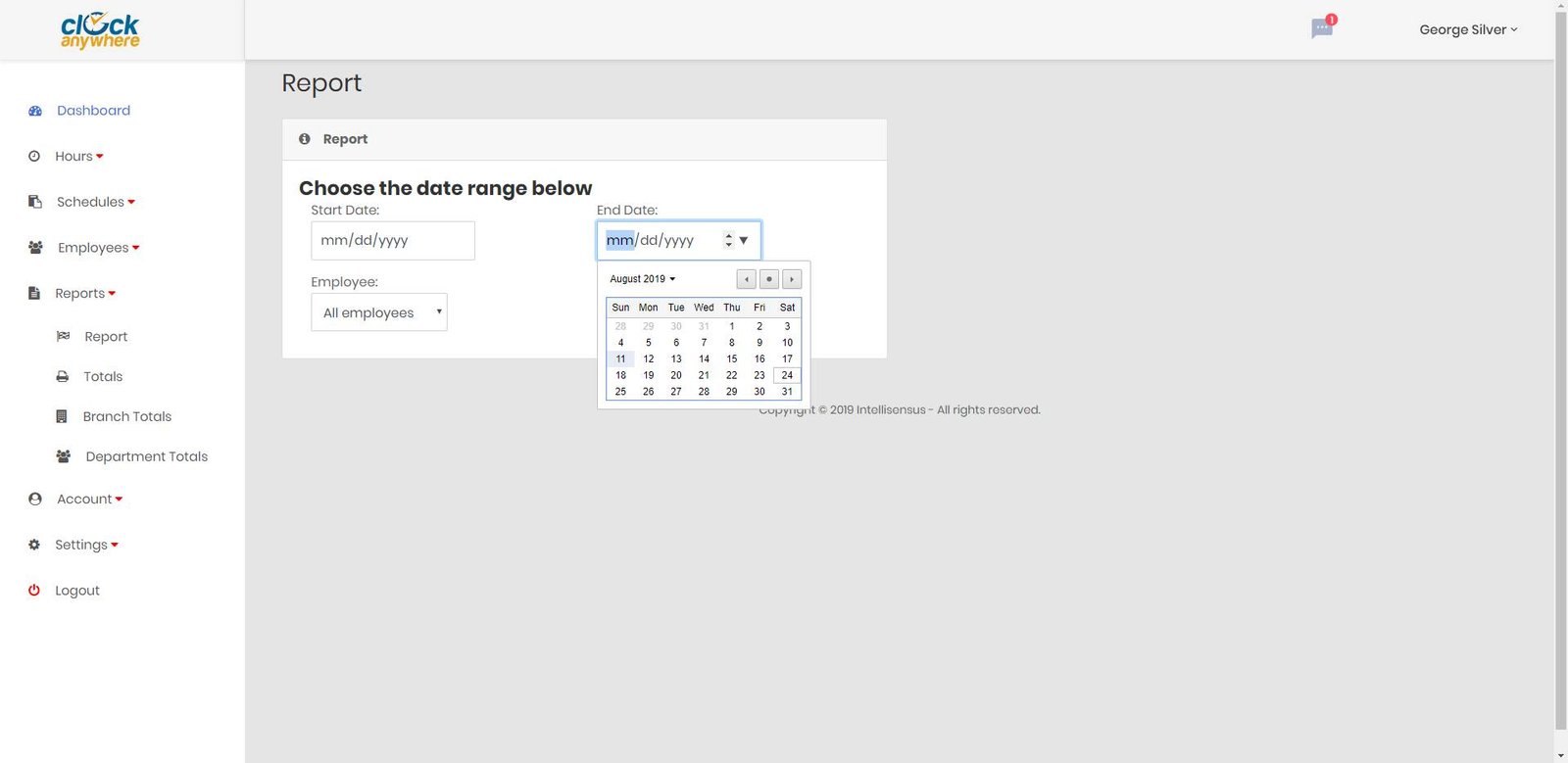Open the All employees dropdown
The width and height of the screenshot is (1568, 763).
coord(378,312)
